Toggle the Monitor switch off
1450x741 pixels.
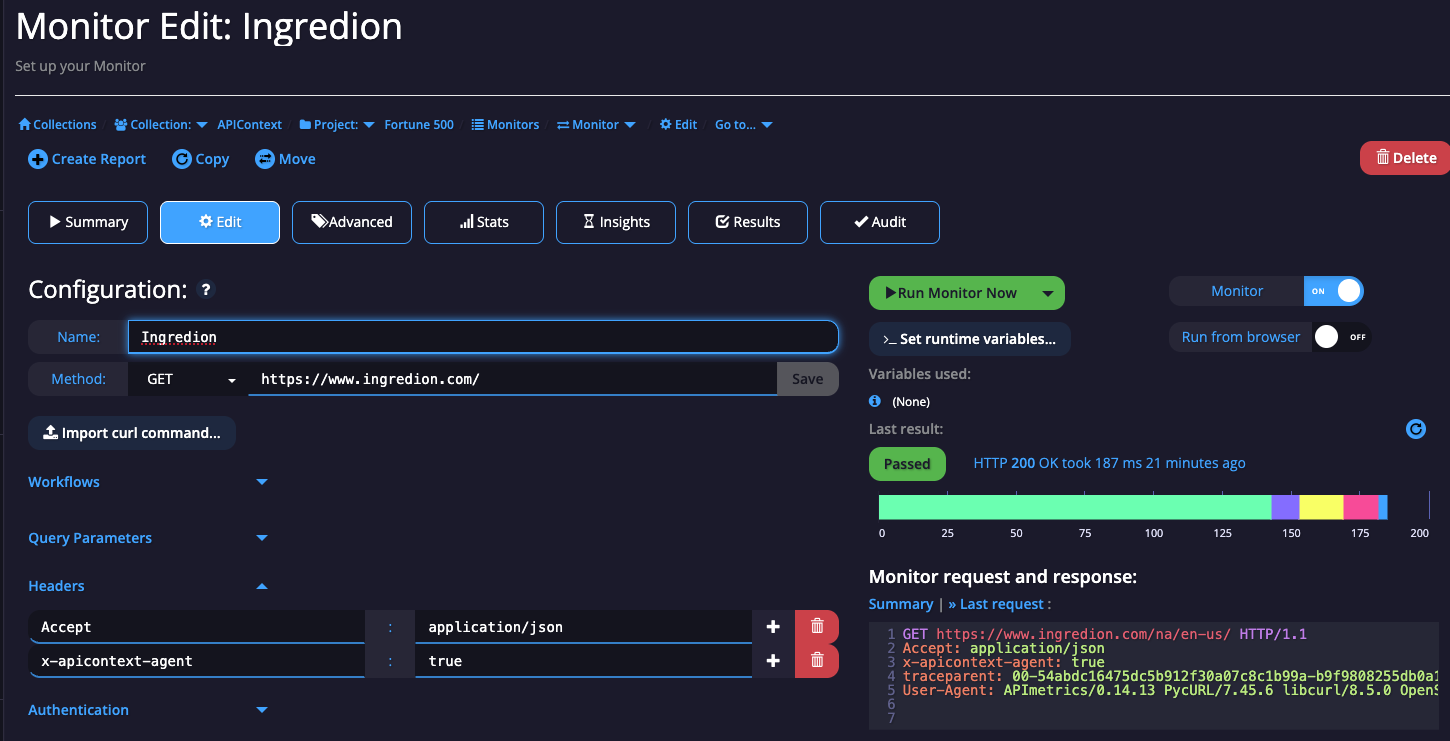coord(1334,290)
